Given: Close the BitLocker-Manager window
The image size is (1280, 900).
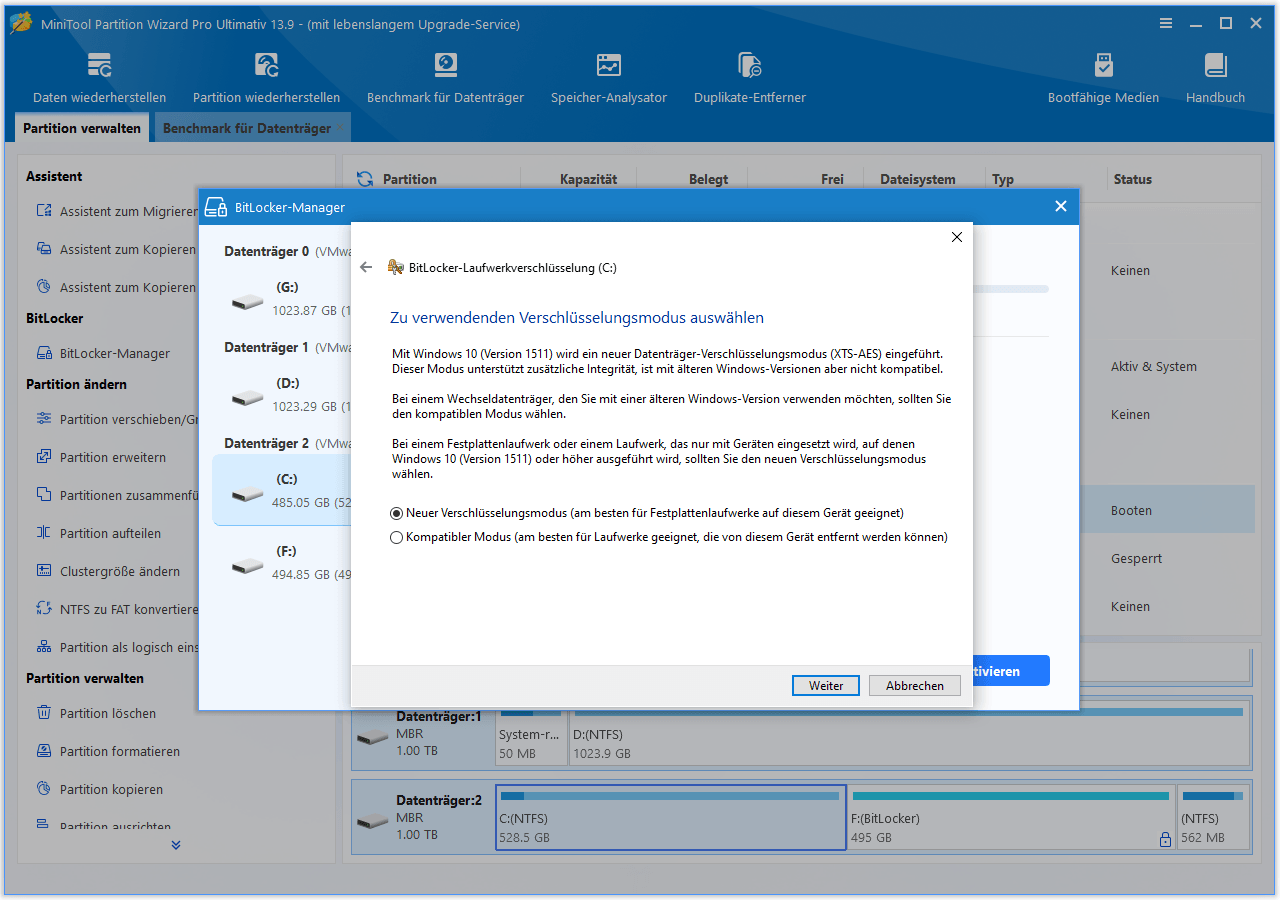Looking at the screenshot, I should click(1061, 207).
